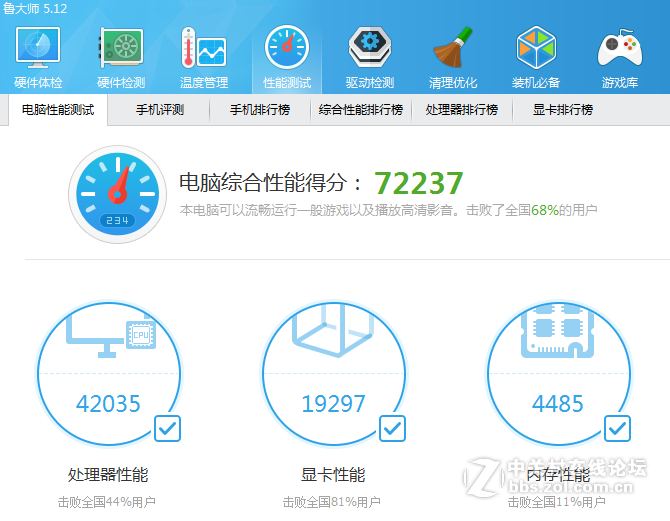This screenshot has height=521, width=670.
Task: Click the 处理器性能 label
Action: coord(108,475)
